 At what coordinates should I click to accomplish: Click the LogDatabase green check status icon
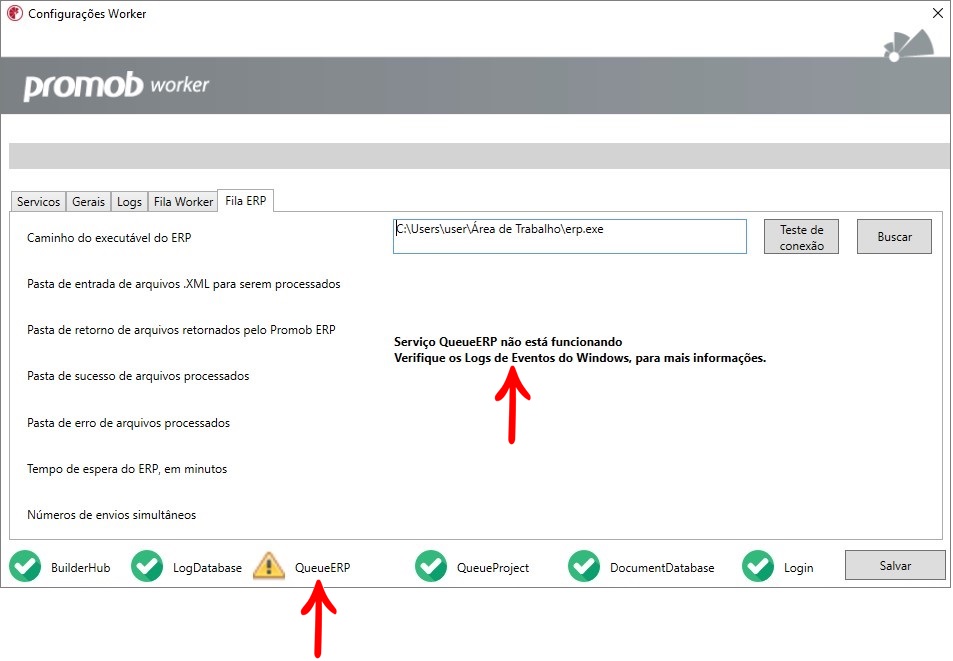tap(147, 566)
